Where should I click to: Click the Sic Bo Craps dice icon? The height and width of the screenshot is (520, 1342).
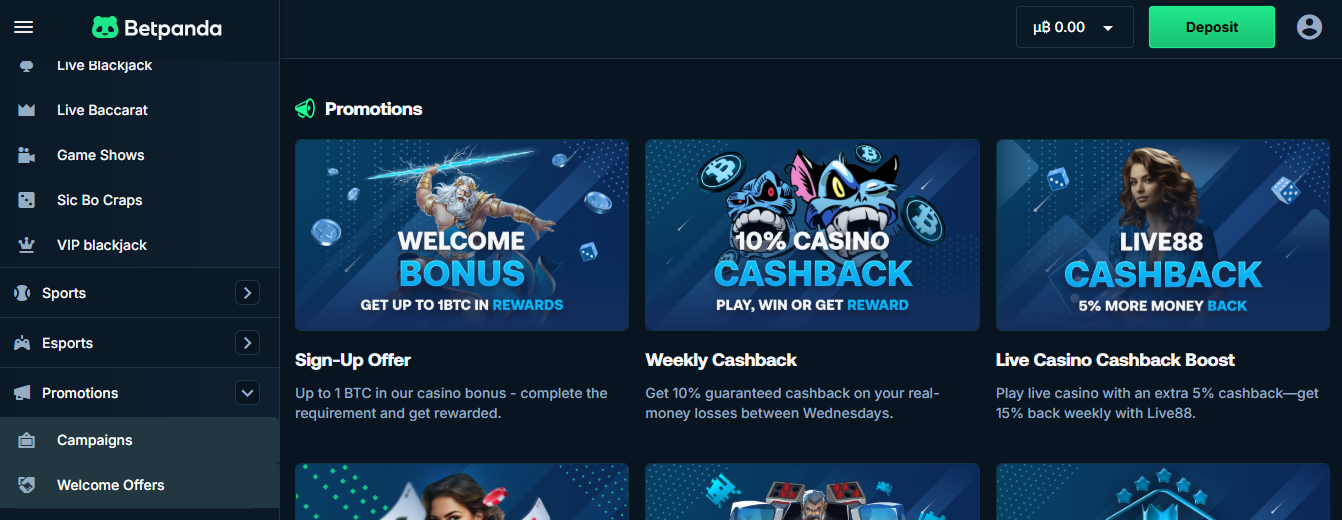[26, 200]
